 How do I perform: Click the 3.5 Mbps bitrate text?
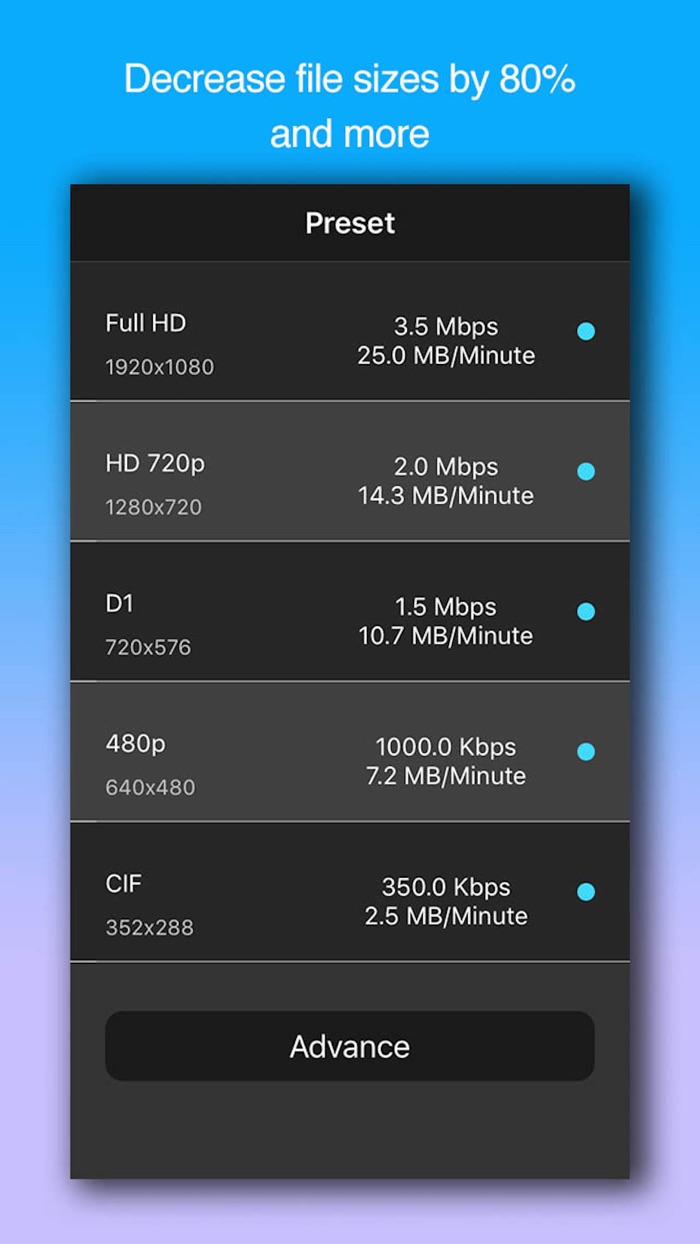(x=444, y=326)
